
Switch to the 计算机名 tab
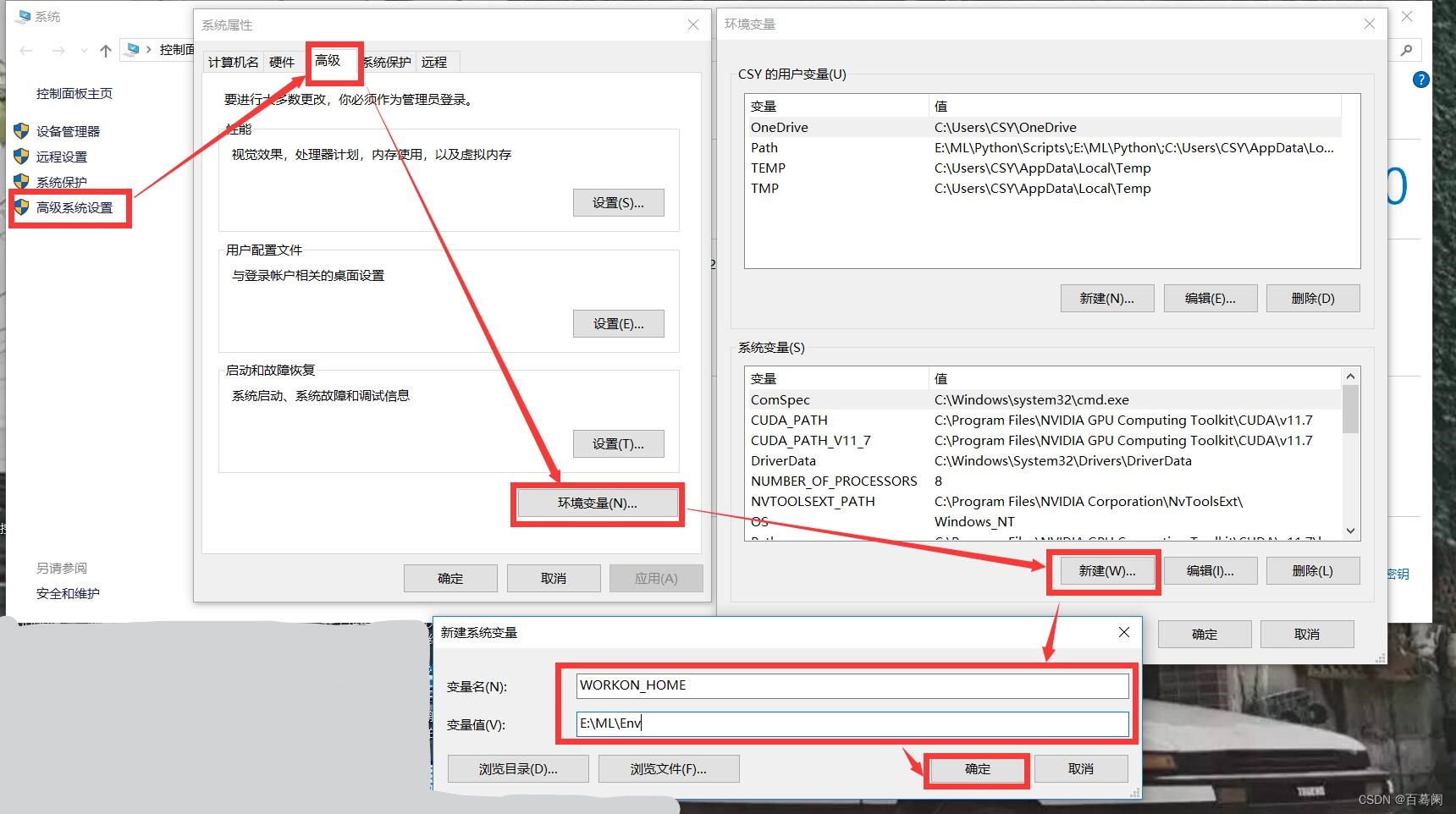click(232, 62)
